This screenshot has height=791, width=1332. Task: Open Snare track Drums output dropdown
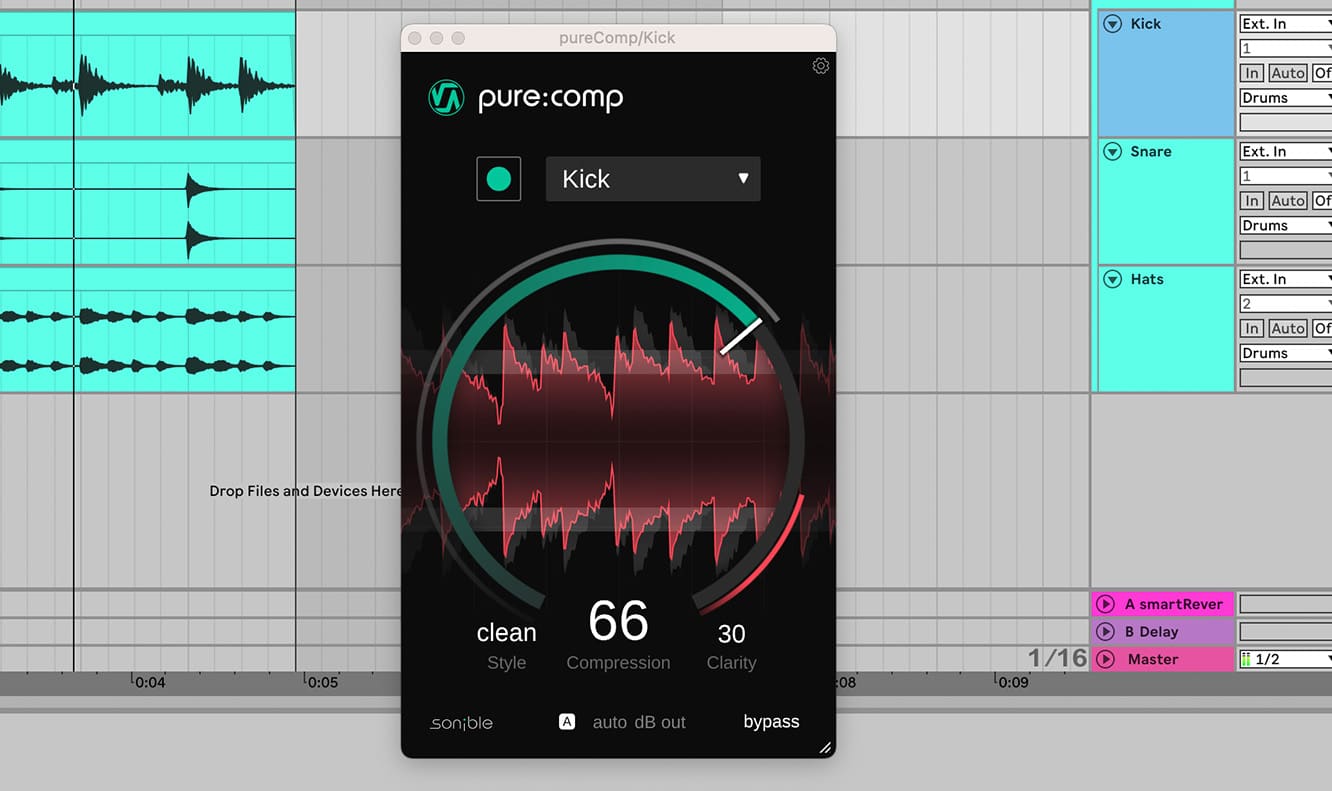tap(1286, 226)
